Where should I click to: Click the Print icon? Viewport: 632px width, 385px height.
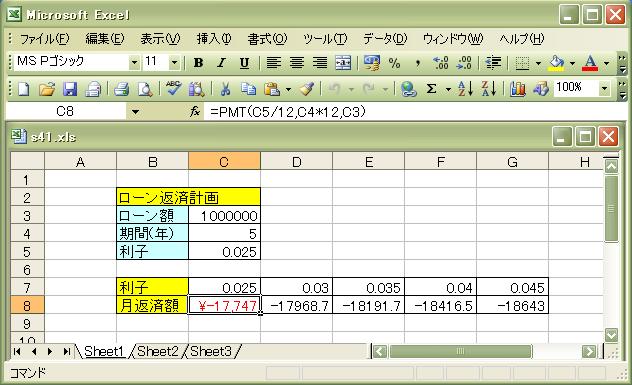click(121, 89)
